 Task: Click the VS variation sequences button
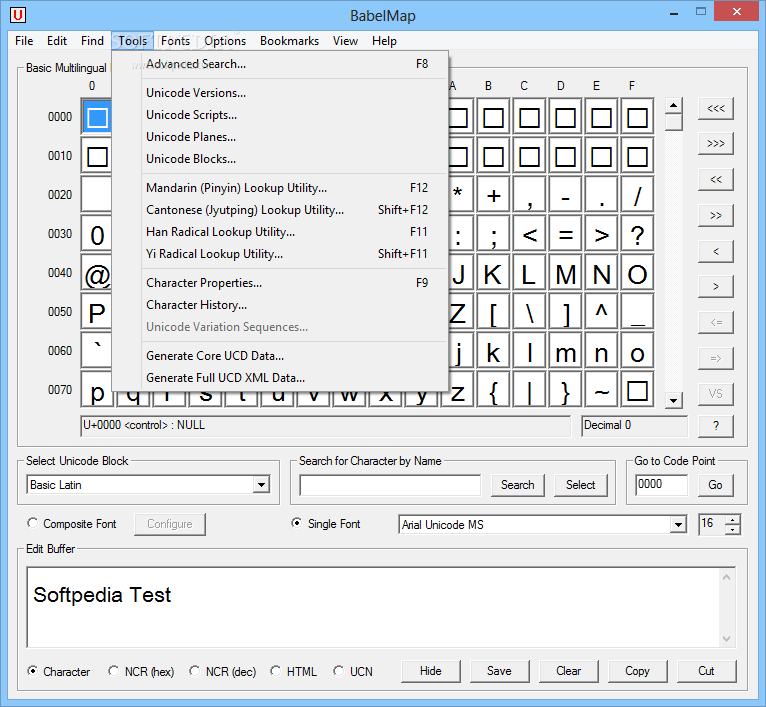tap(716, 394)
